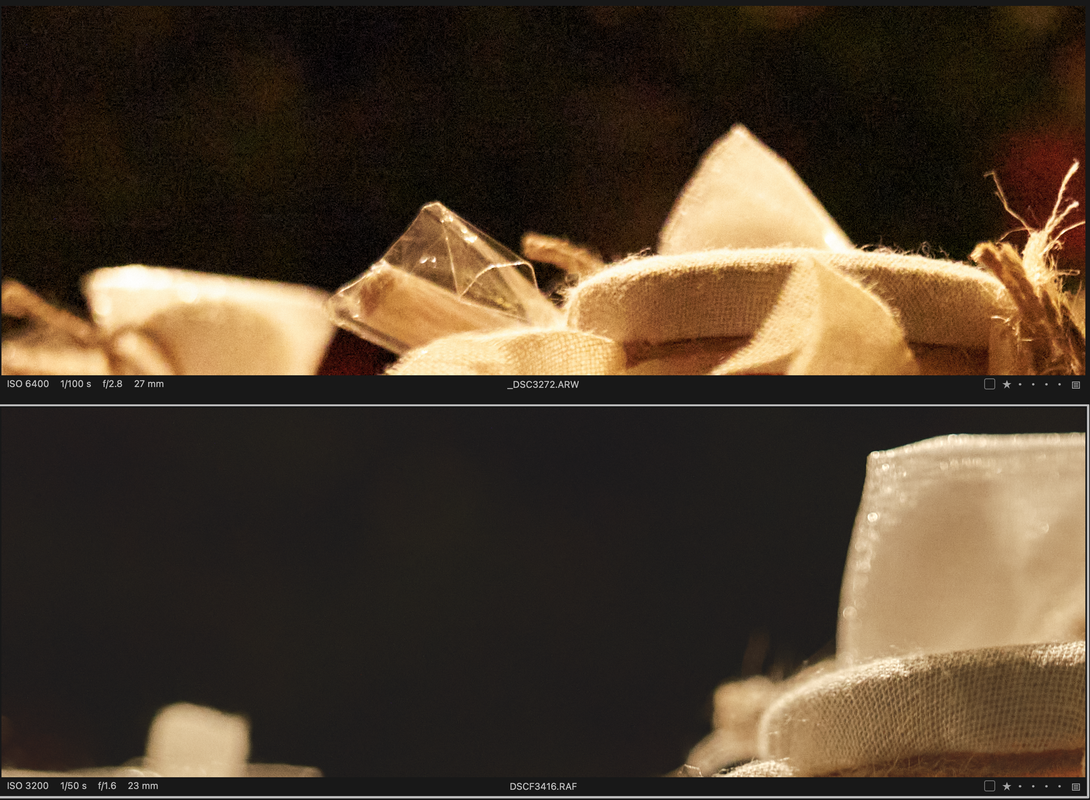
Task: Set four-star rating on DSCF3416.RAF
Action: click(1046, 786)
